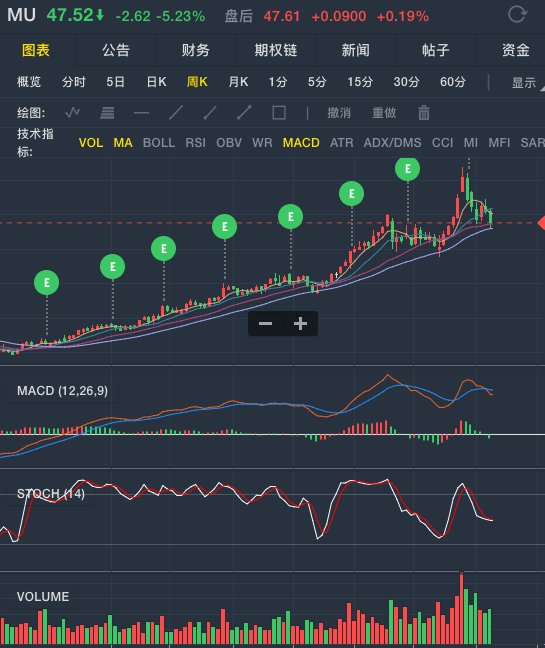Image resolution: width=545 pixels, height=648 pixels.
Task: Choose the horizontal line drawing tool
Action: point(141,112)
